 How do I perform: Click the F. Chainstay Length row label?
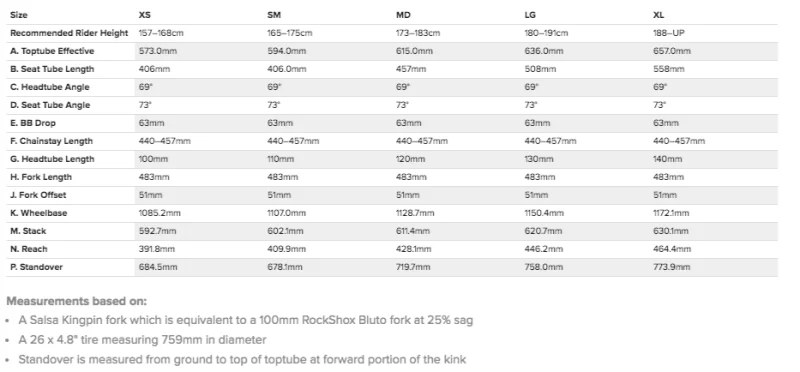pos(51,141)
